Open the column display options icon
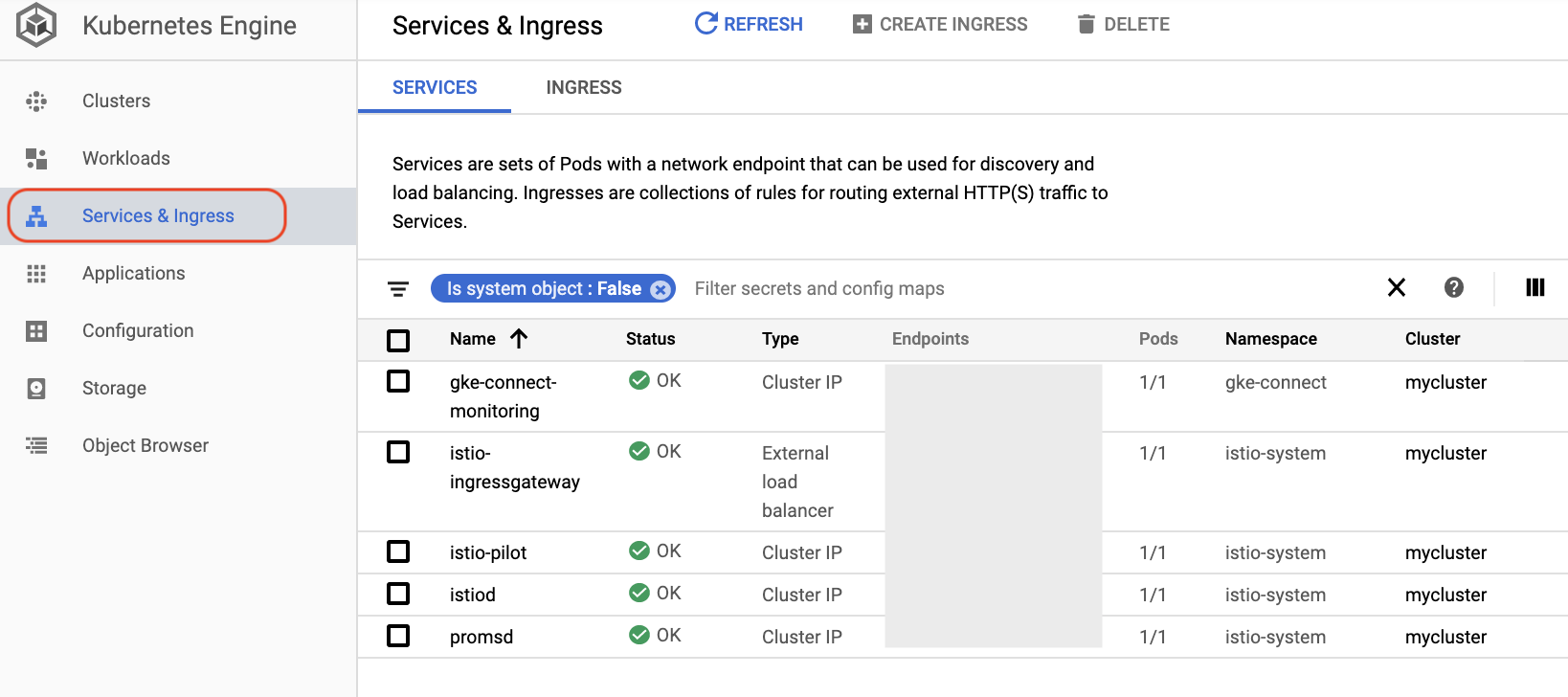 (1534, 287)
